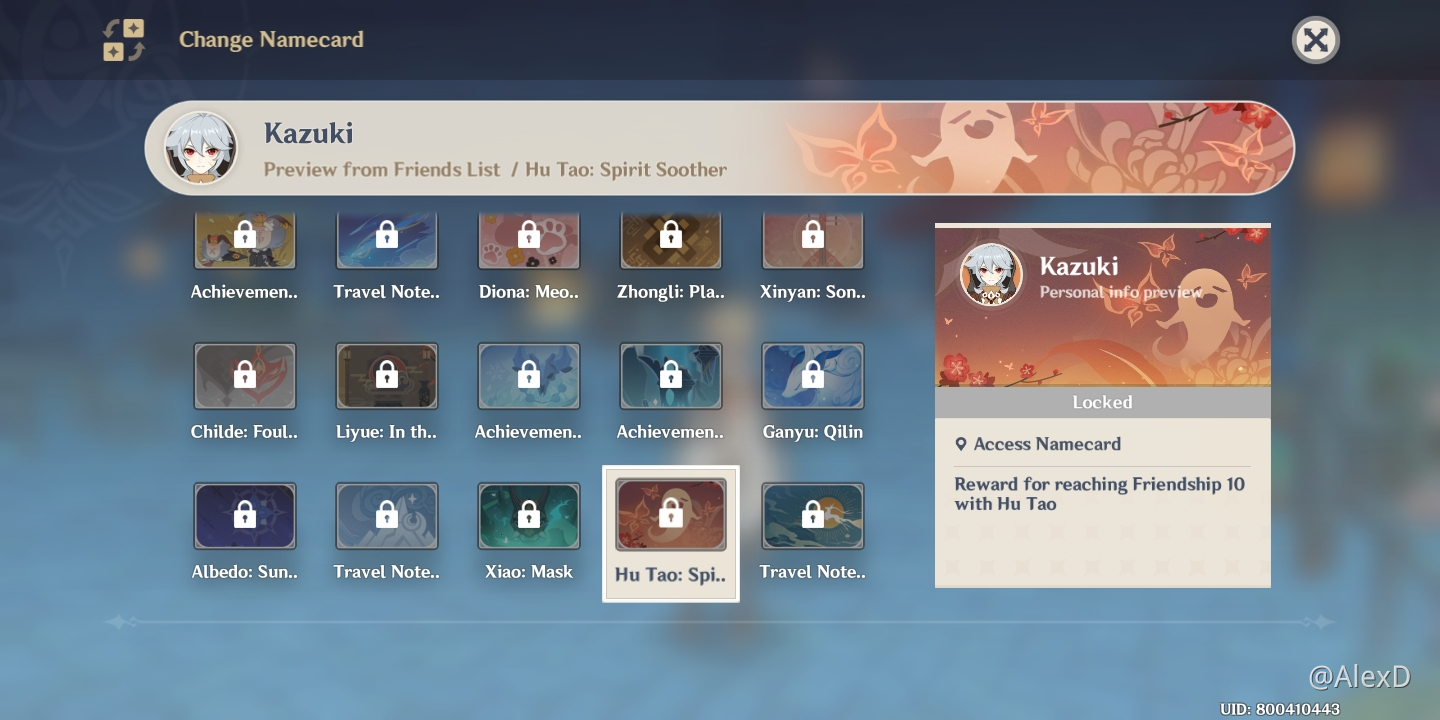1440x720 pixels.
Task: Click the Access Namecard location pin icon
Action: pyautogui.click(x=961, y=444)
